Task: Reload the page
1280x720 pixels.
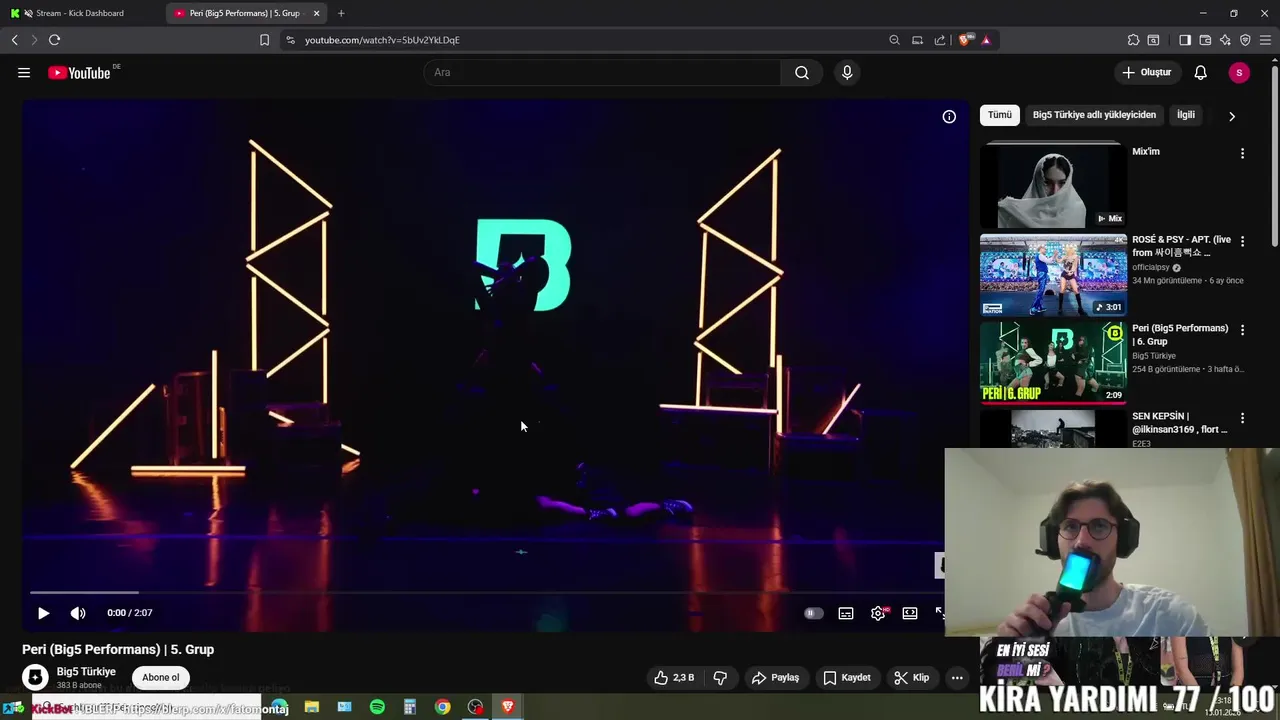Action: (54, 40)
